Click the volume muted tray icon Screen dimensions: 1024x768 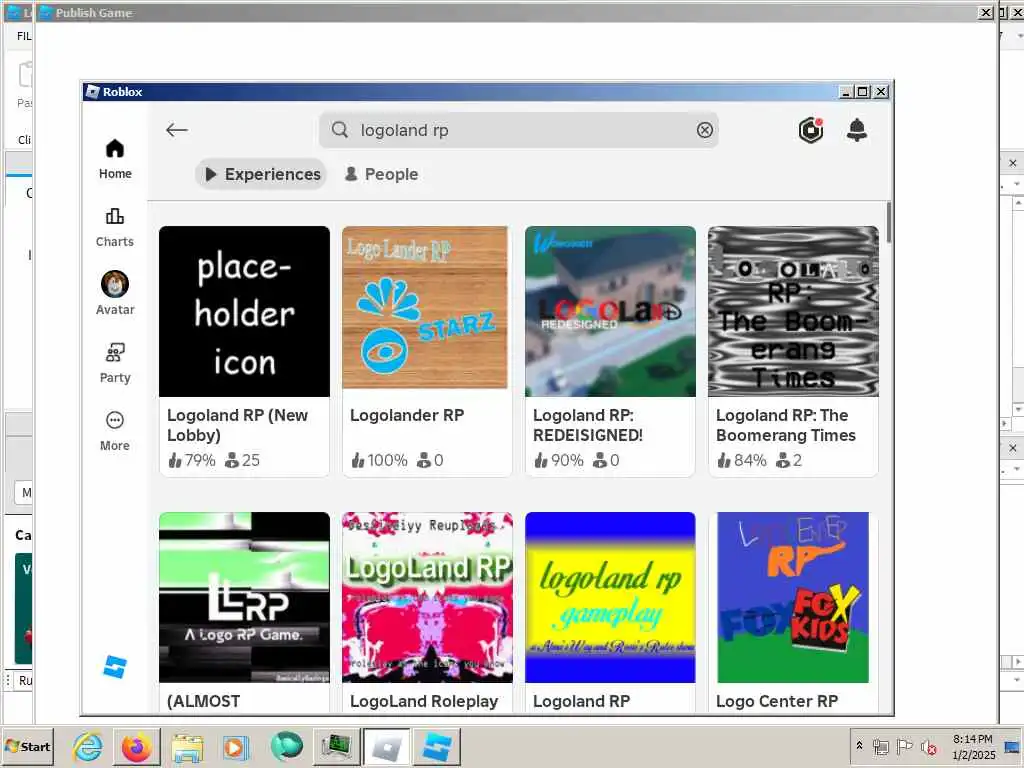(928, 746)
